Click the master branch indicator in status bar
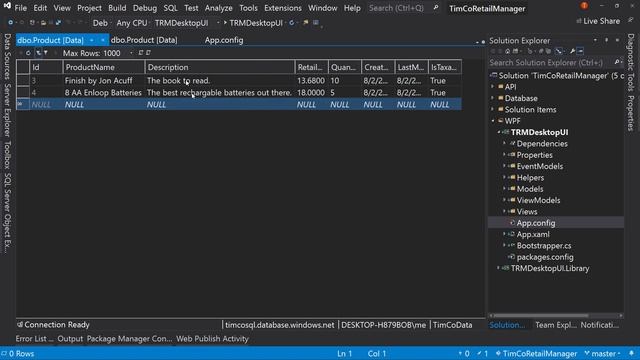Viewport: 640px width, 360px height. click(603, 353)
